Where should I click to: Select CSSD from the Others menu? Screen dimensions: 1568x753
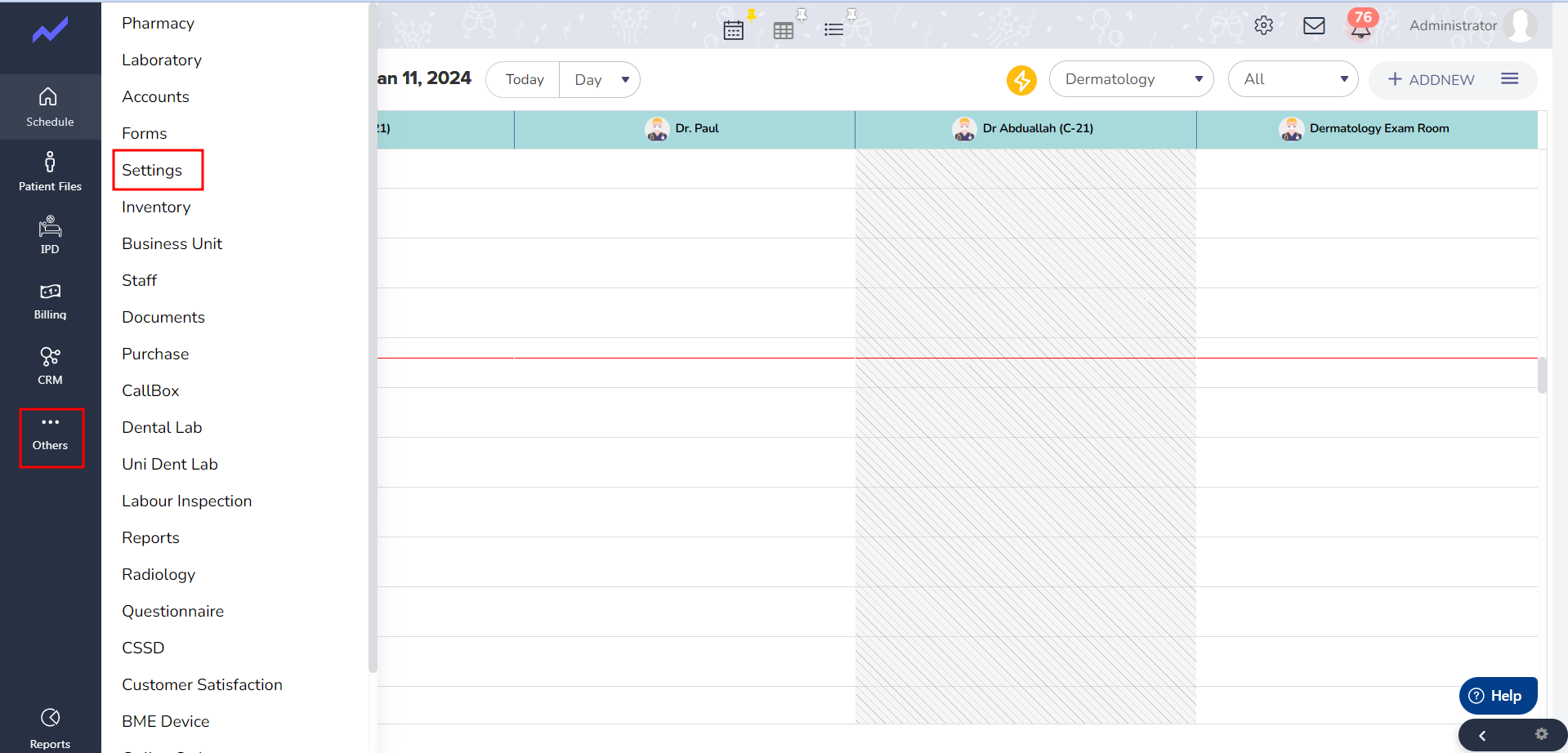click(143, 648)
